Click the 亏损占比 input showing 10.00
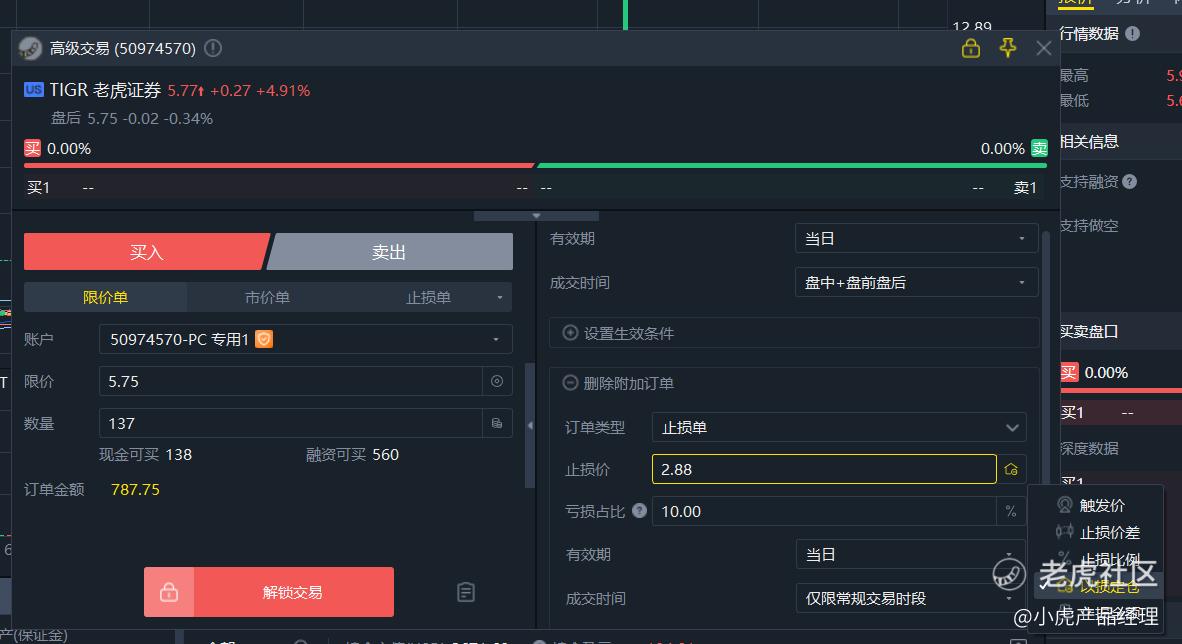Image resolution: width=1182 pixels, height=644 pixels. coord(824,511)
